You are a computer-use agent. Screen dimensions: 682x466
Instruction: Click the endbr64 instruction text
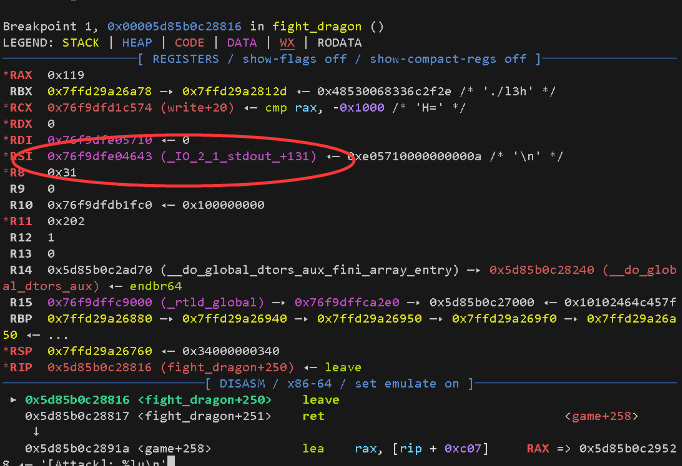156,286
